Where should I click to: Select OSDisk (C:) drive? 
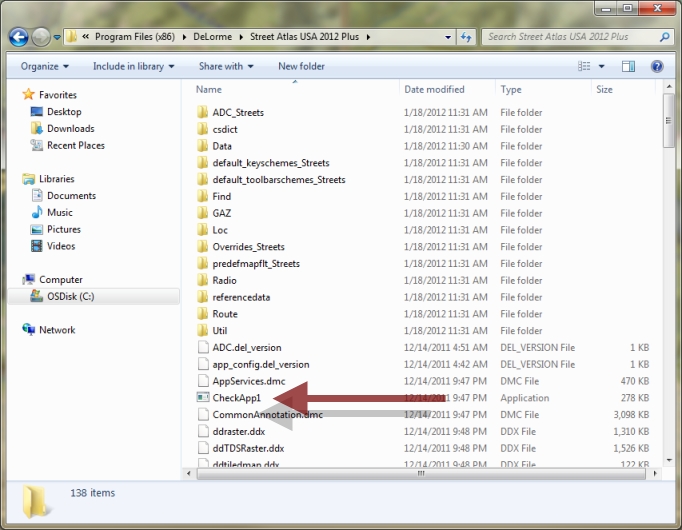click(70, 297)
